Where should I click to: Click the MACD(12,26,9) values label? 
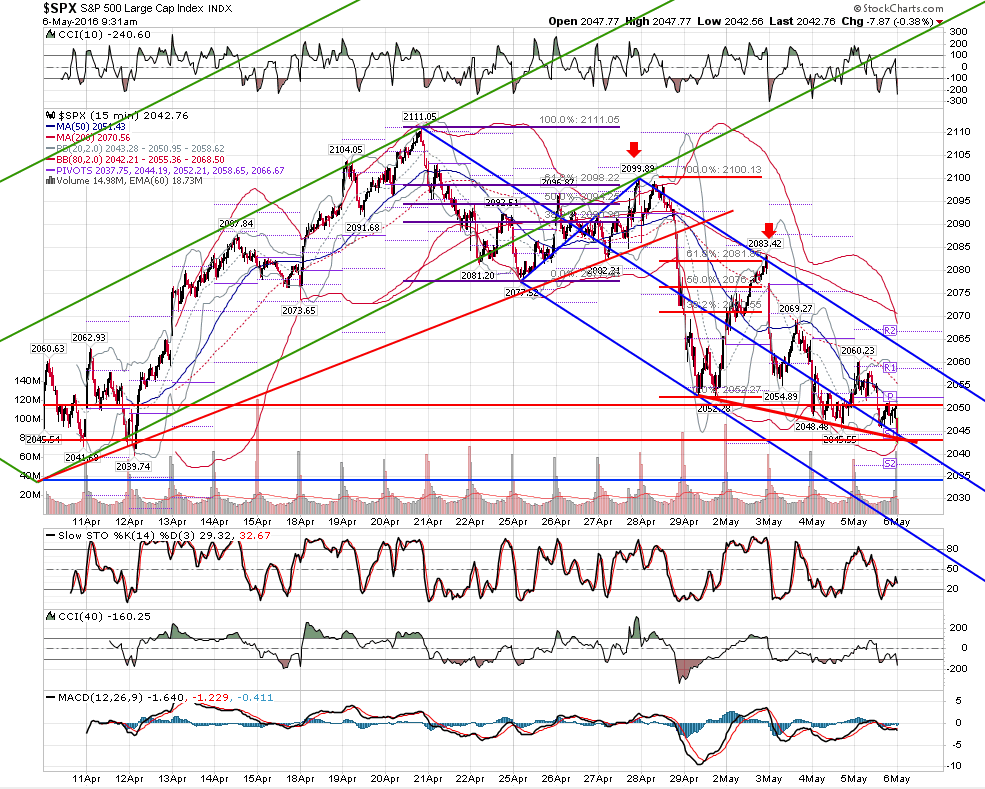click(x=166, y=697)
